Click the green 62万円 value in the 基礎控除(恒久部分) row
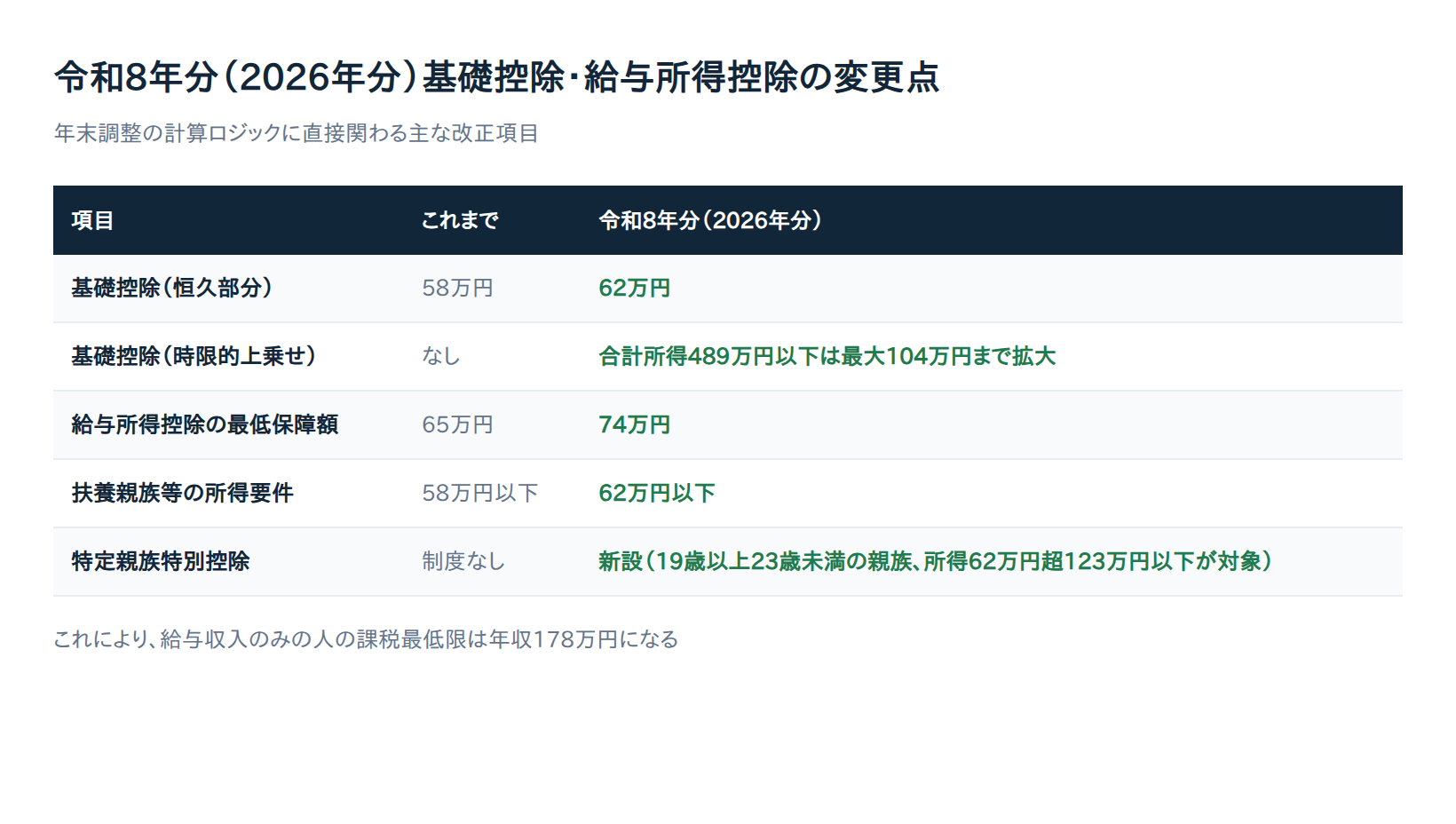This screenshot has height=824, width=1456. tap(635, 288)
